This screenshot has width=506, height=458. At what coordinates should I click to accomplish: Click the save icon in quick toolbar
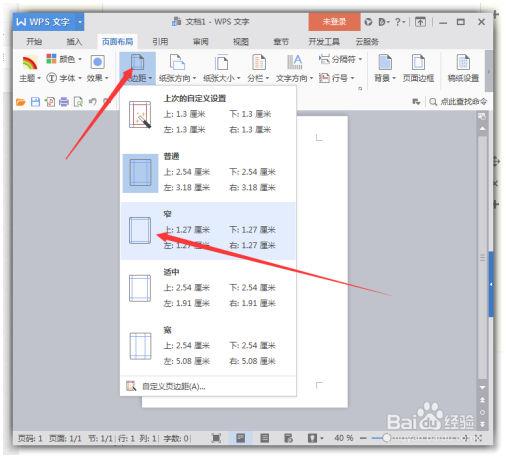pos(35,102)
